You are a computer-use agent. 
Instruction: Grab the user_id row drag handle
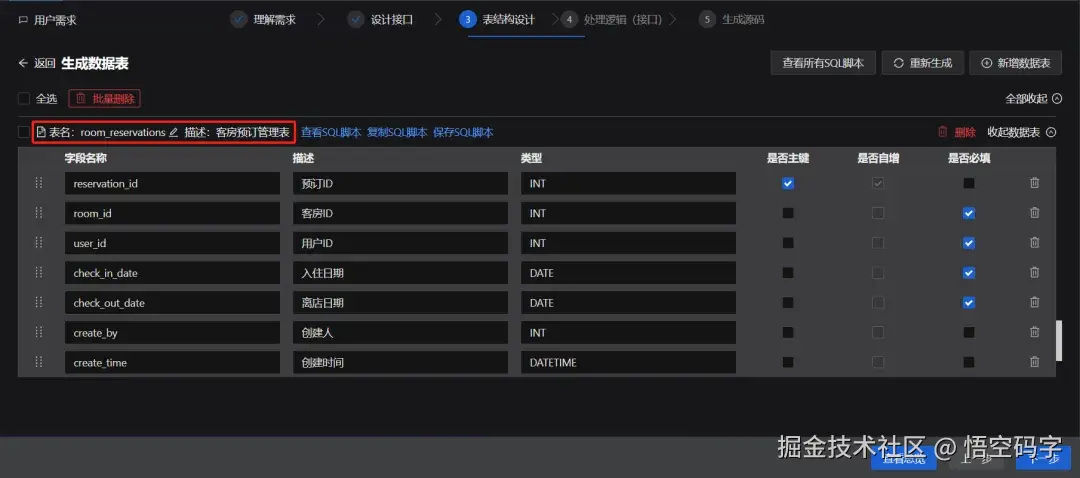(39, 242)
